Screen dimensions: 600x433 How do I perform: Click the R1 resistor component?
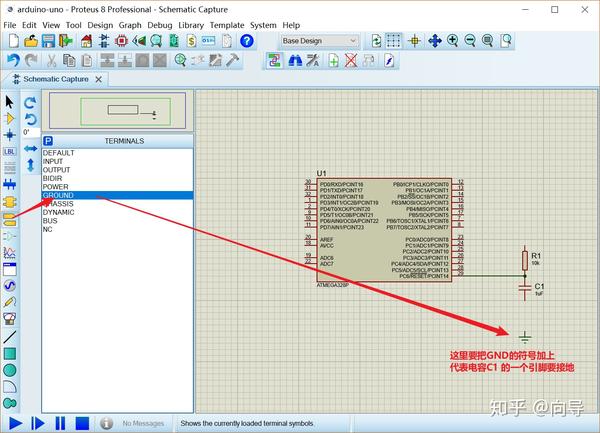click(x=525, y=260)
